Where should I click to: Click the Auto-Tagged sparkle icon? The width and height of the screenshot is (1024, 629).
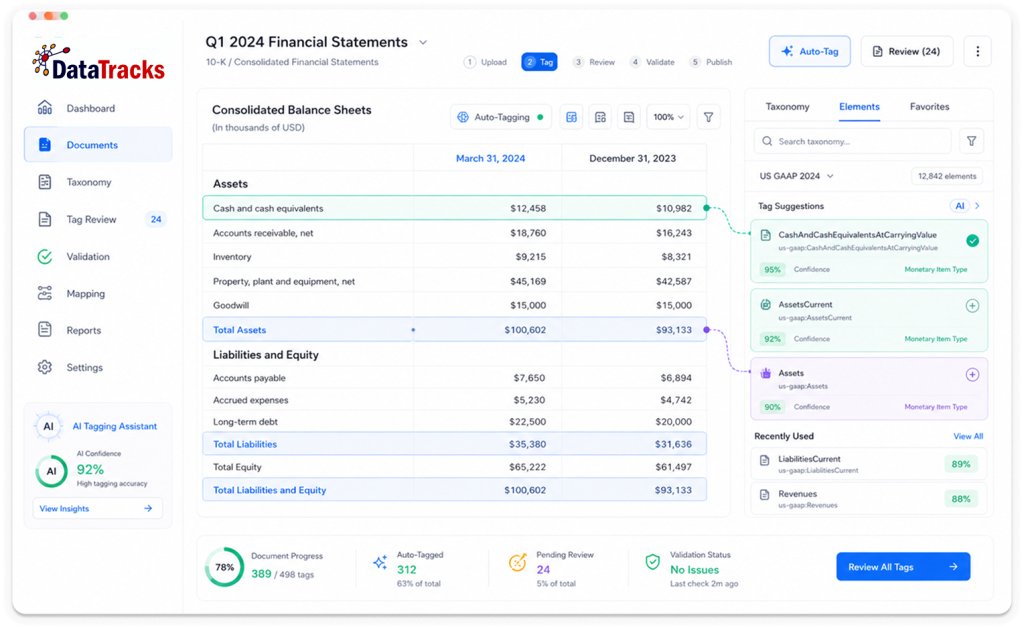pyautogui.click(x=380, y=562)
